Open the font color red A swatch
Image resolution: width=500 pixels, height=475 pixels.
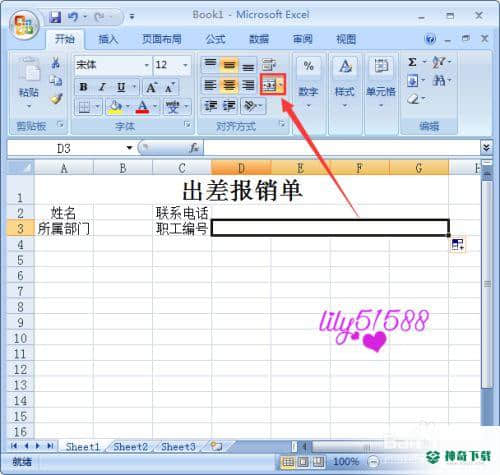pos(142,107)
